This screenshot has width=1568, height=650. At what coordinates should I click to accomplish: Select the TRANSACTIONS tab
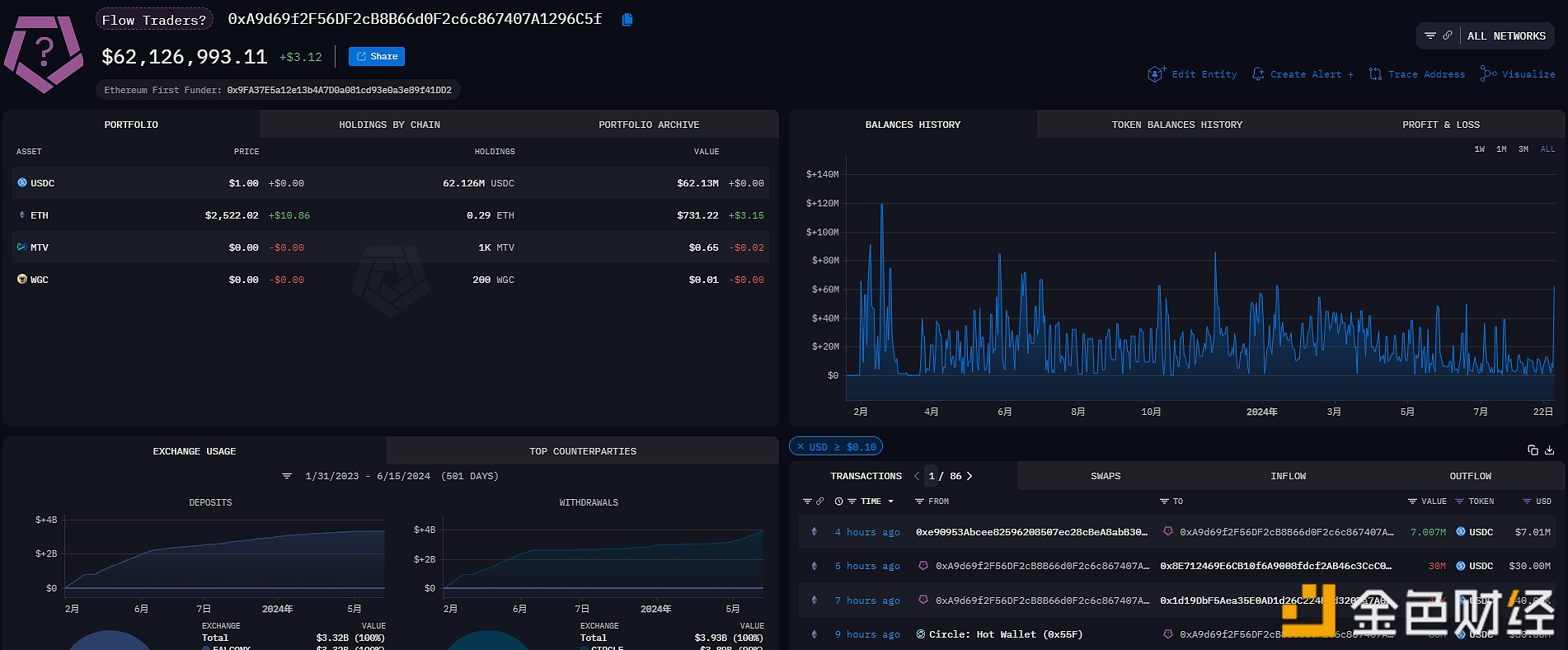click(x=866, y=476)
